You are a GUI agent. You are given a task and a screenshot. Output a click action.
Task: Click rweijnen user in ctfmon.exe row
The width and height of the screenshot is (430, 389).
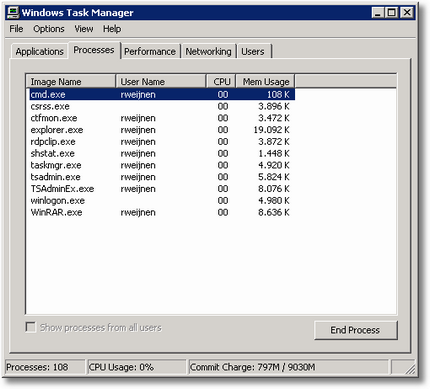[x=138, y=118]
